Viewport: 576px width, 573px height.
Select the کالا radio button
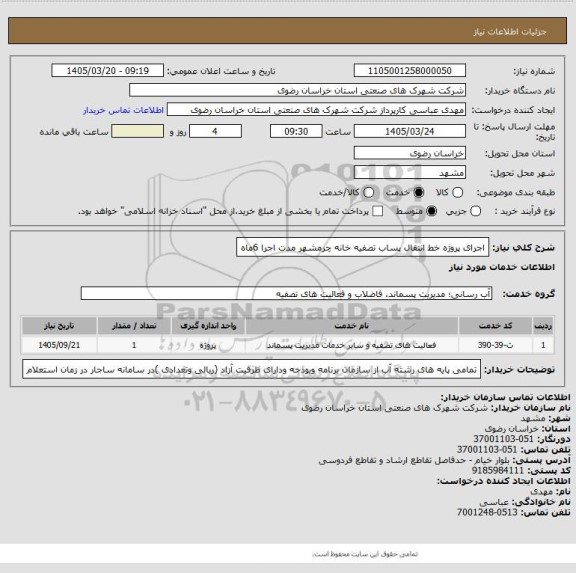pyautogui.click(x=457, y=192)
